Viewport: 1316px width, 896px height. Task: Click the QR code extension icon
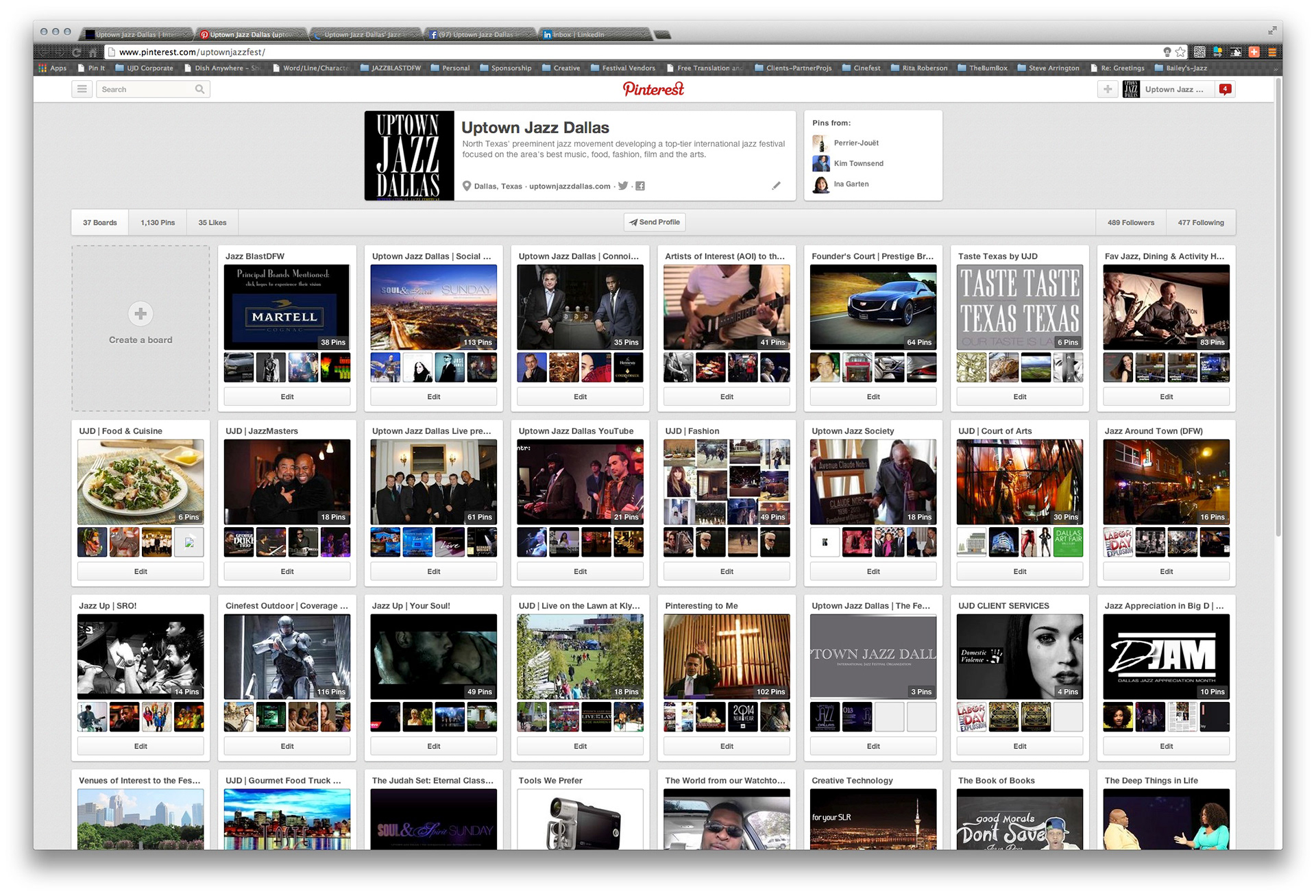point(1199,52)
